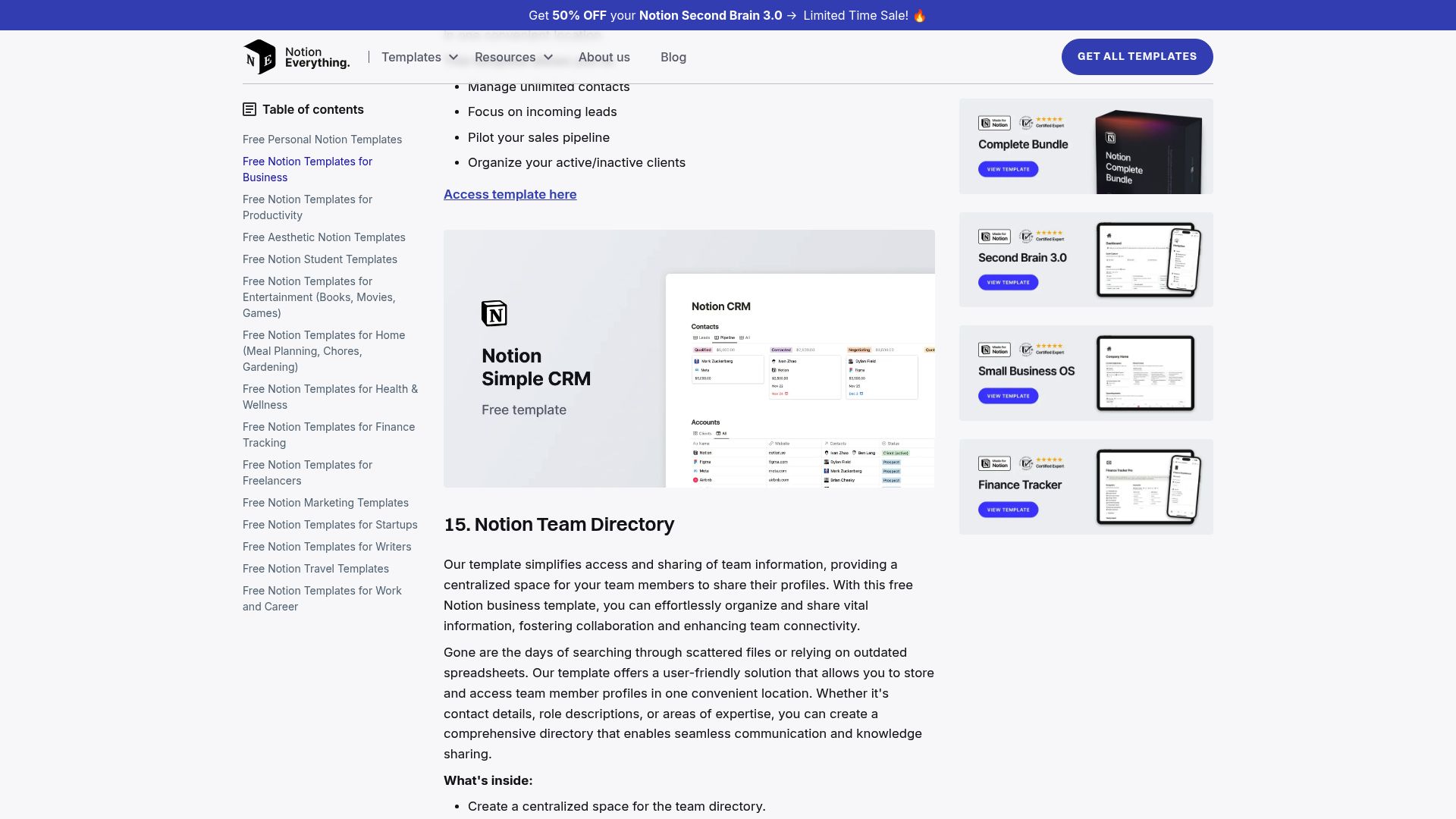1456x819 pixels.
Task: Click the What's inside: label
Action: click(x=488, y=780)
